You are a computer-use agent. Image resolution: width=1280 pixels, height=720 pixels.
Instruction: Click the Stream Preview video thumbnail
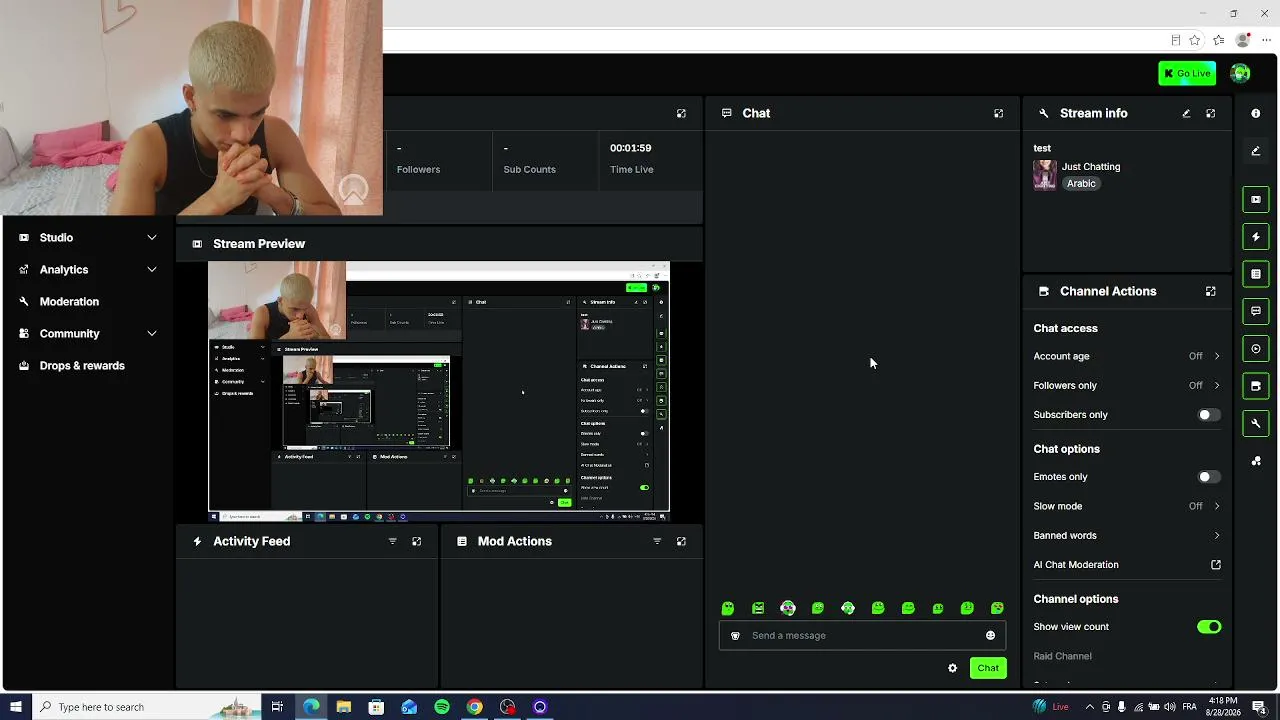pyautogui.click(x=439, y=392)
